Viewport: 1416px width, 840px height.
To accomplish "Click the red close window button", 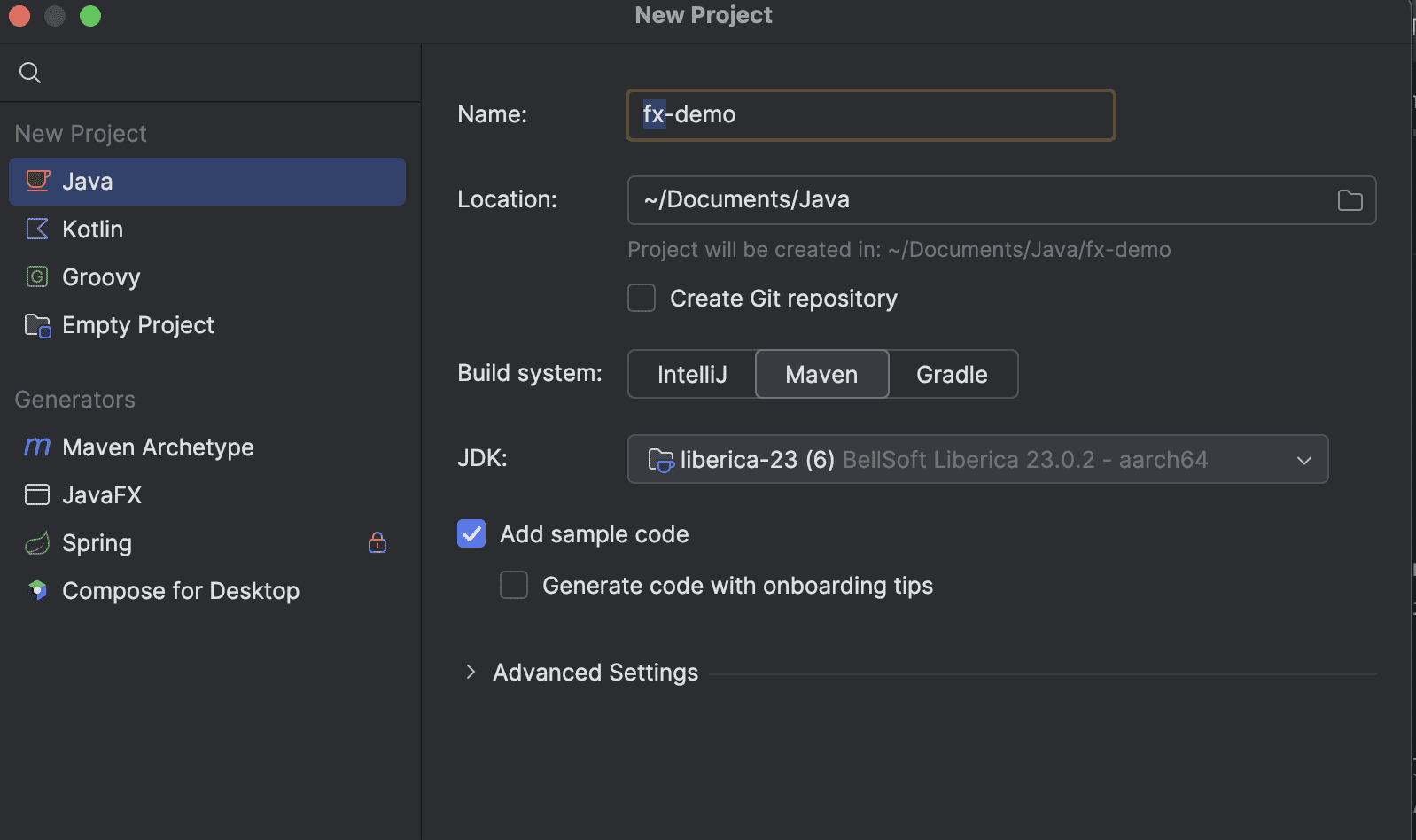I will click(19, 16).
